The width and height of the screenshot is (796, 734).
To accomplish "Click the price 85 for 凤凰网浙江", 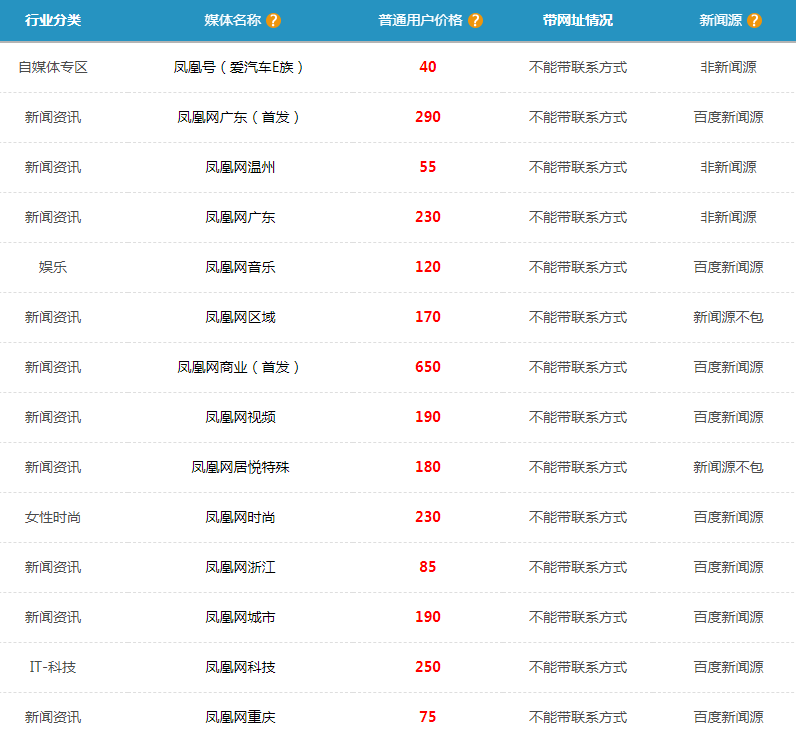I will point(427,567).
